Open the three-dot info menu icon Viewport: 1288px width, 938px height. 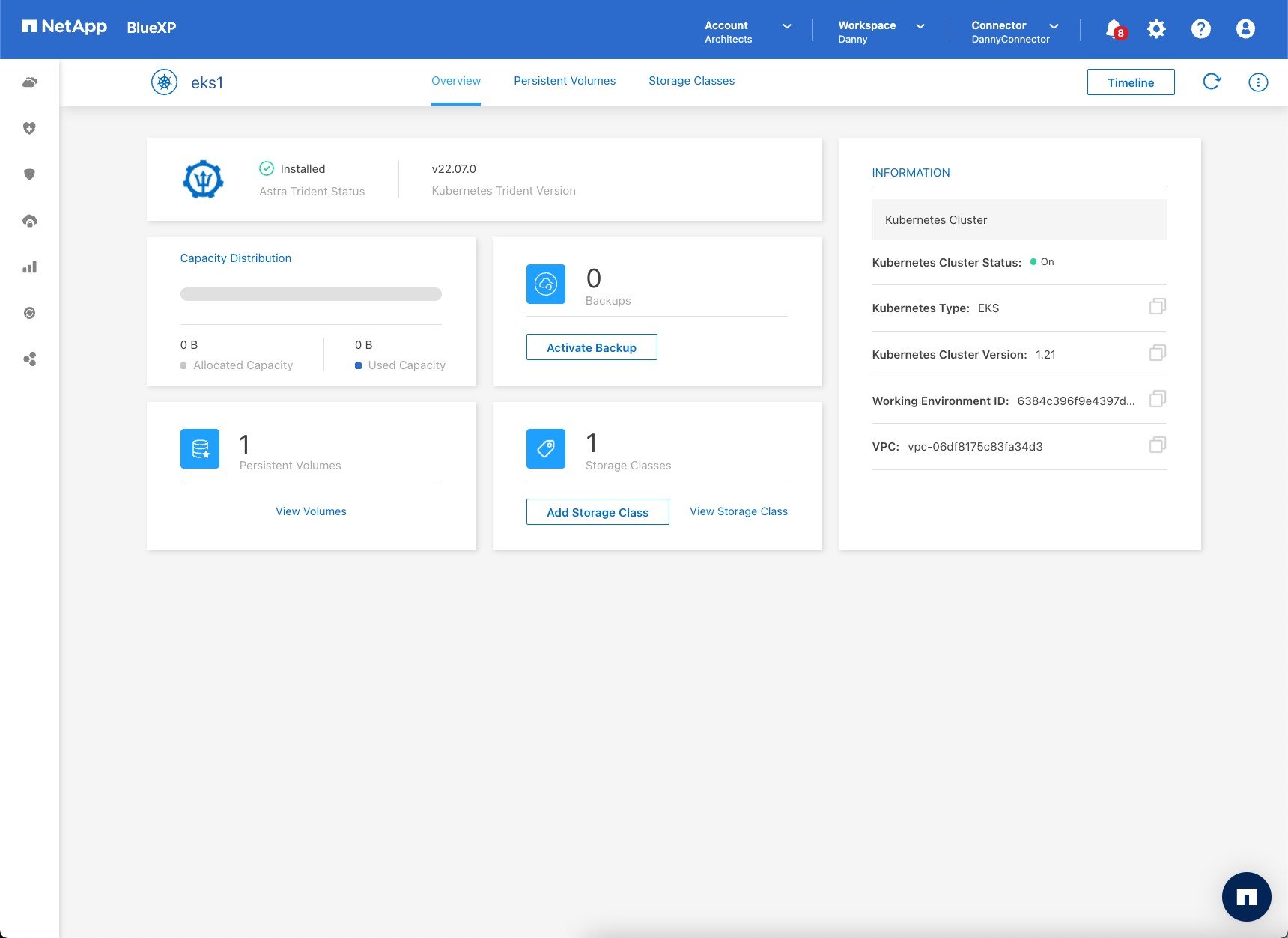[x=1258, y=82]
